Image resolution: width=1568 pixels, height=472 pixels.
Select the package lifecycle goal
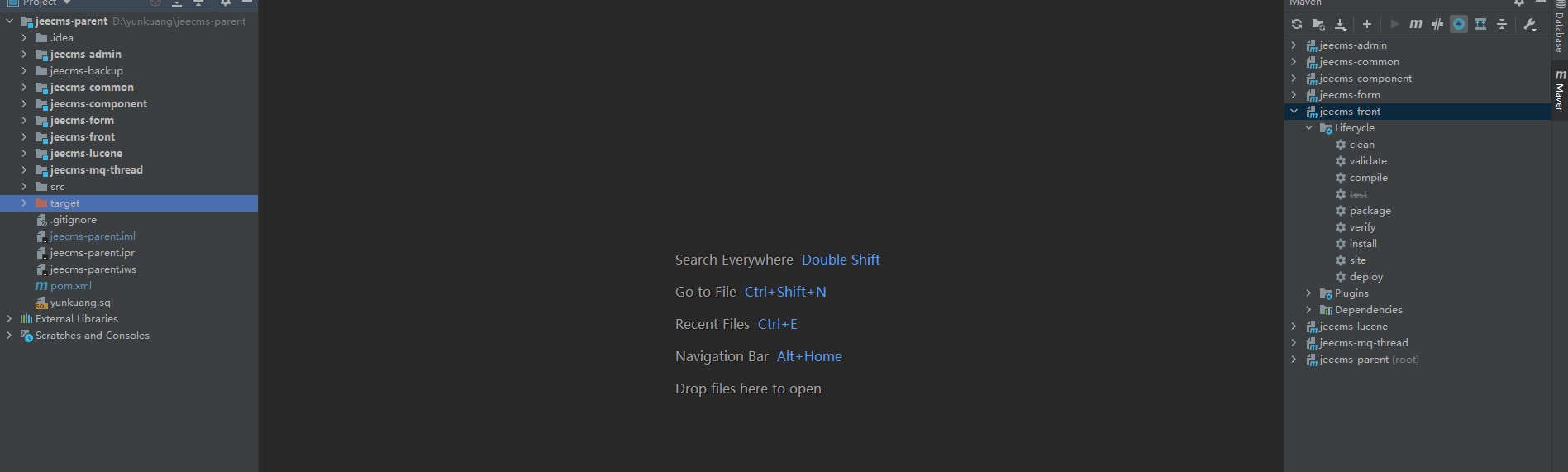click(x=1370, y=211)
